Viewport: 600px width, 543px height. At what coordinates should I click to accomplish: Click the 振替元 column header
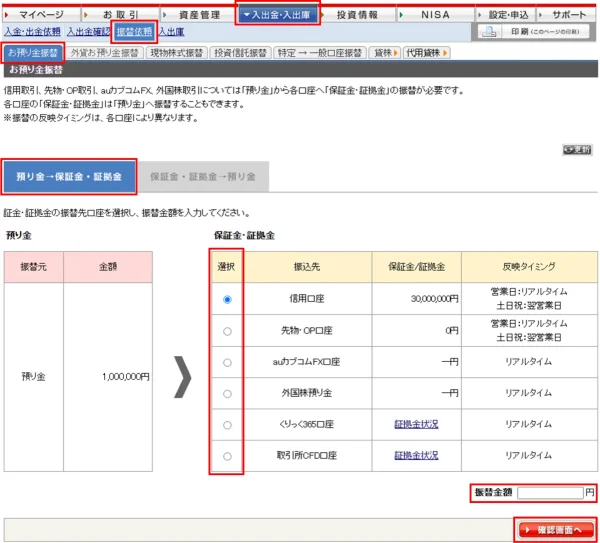[x=34, y=267]
